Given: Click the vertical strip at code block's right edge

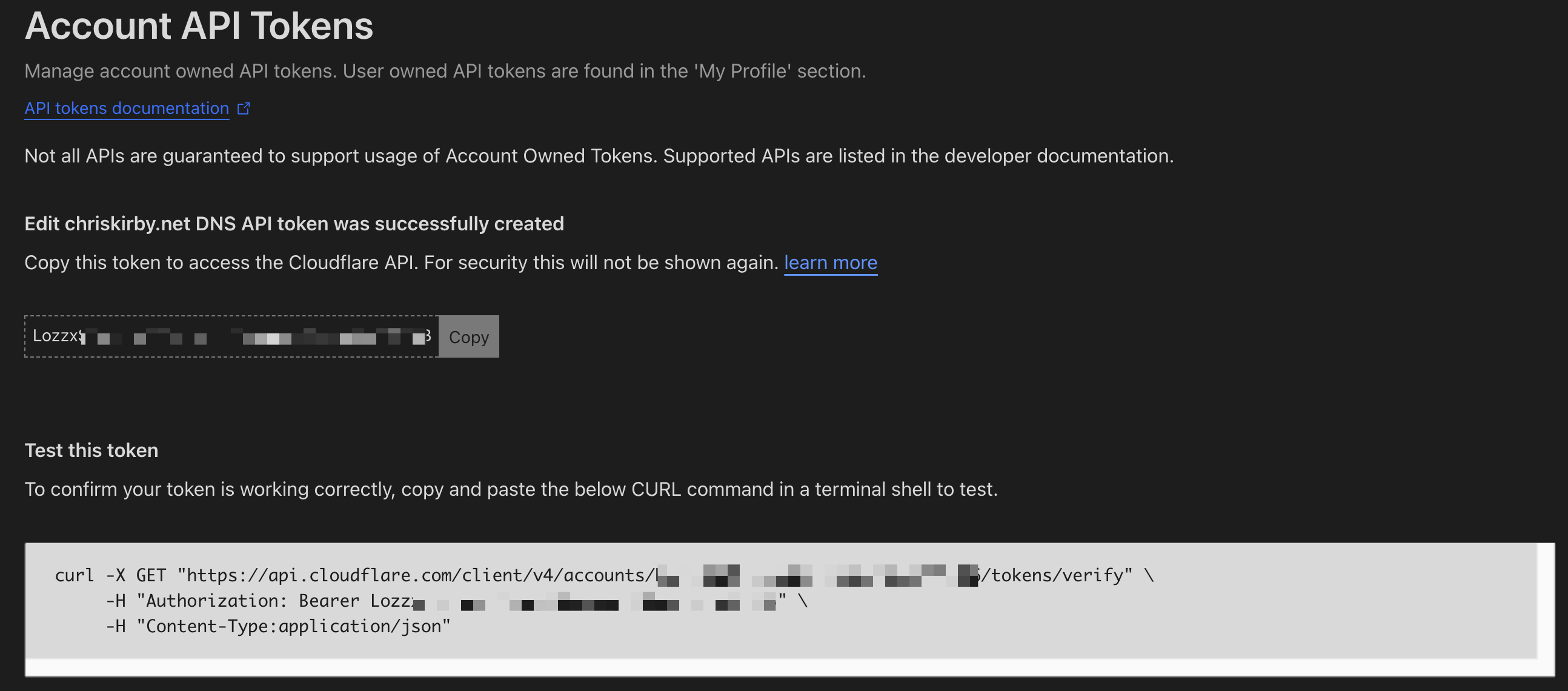Looking at the screenshot, I should pyautogui.click(x=1546, y=600).
